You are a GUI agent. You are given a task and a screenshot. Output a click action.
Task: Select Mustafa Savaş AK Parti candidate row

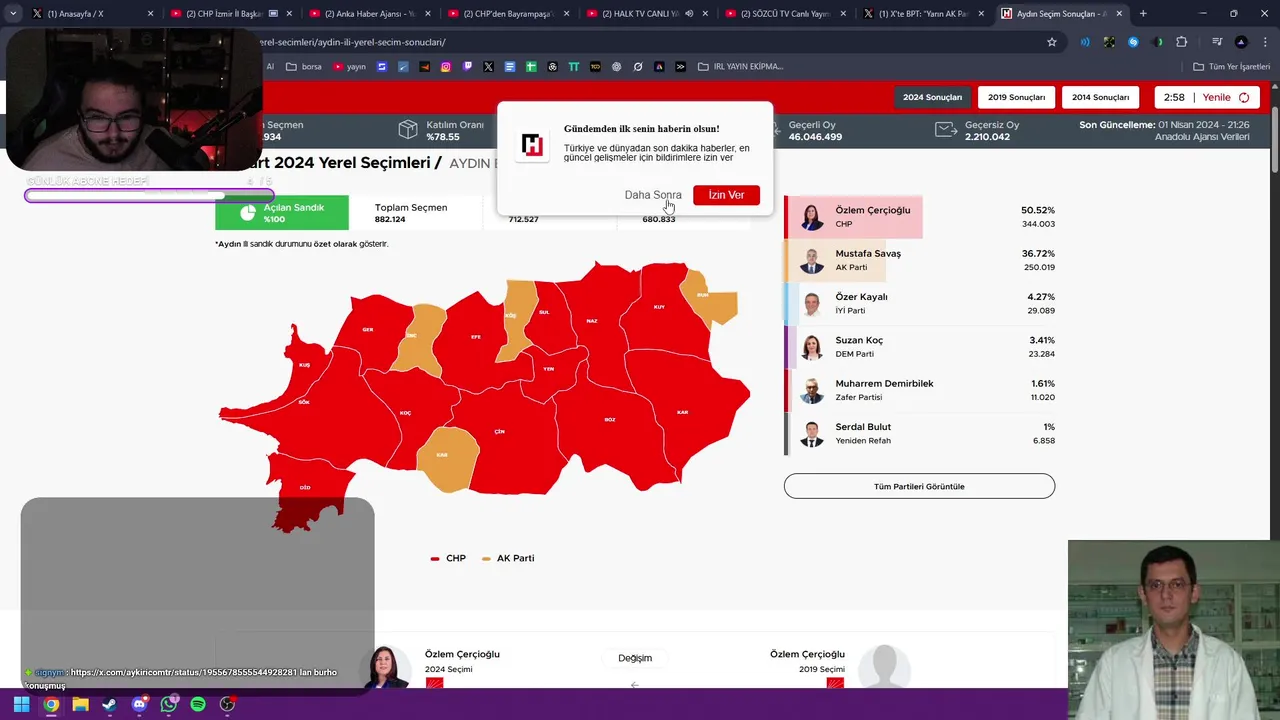[920, 260]
